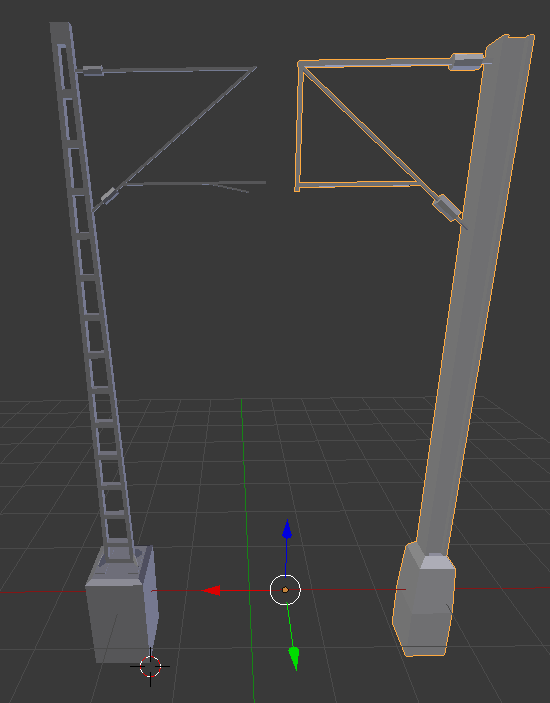Image resolution: width=550 pixels, height=703 pixels.
Task: Click the top insulator on the orange-outlined pole
Action: [x=467, y=61]
